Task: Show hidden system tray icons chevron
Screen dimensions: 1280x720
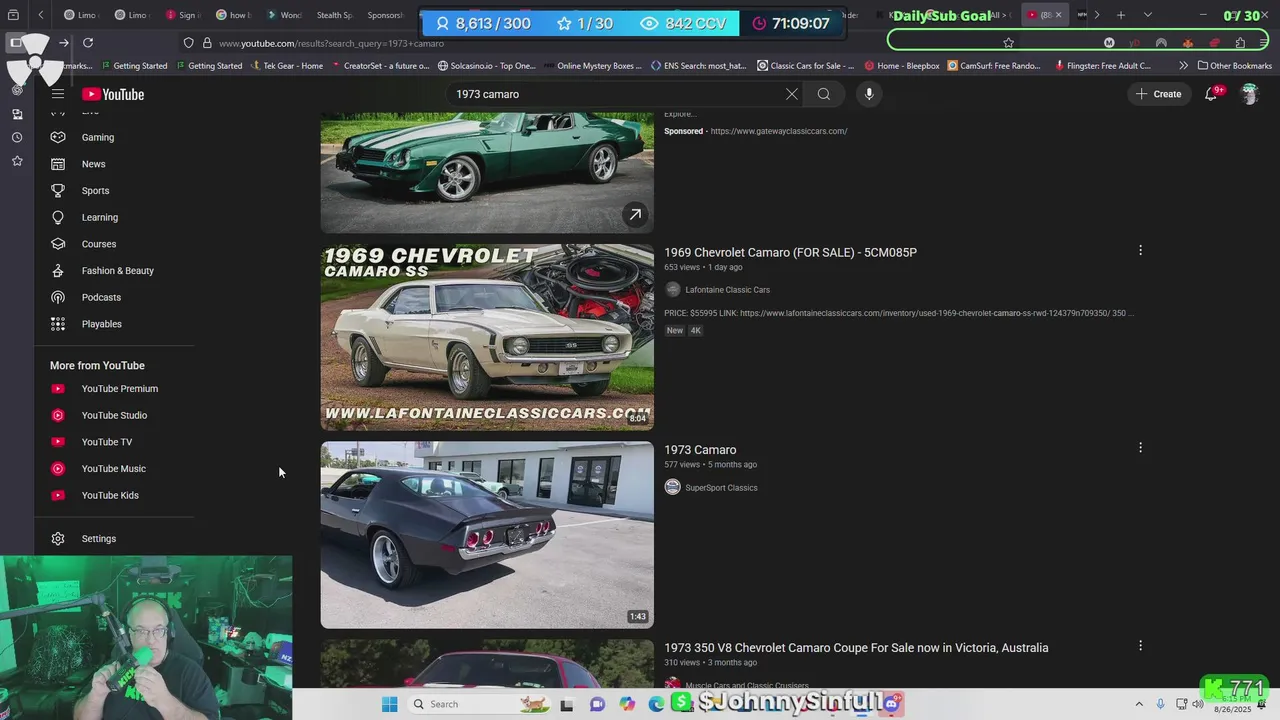Action: tap(1139, 704)
